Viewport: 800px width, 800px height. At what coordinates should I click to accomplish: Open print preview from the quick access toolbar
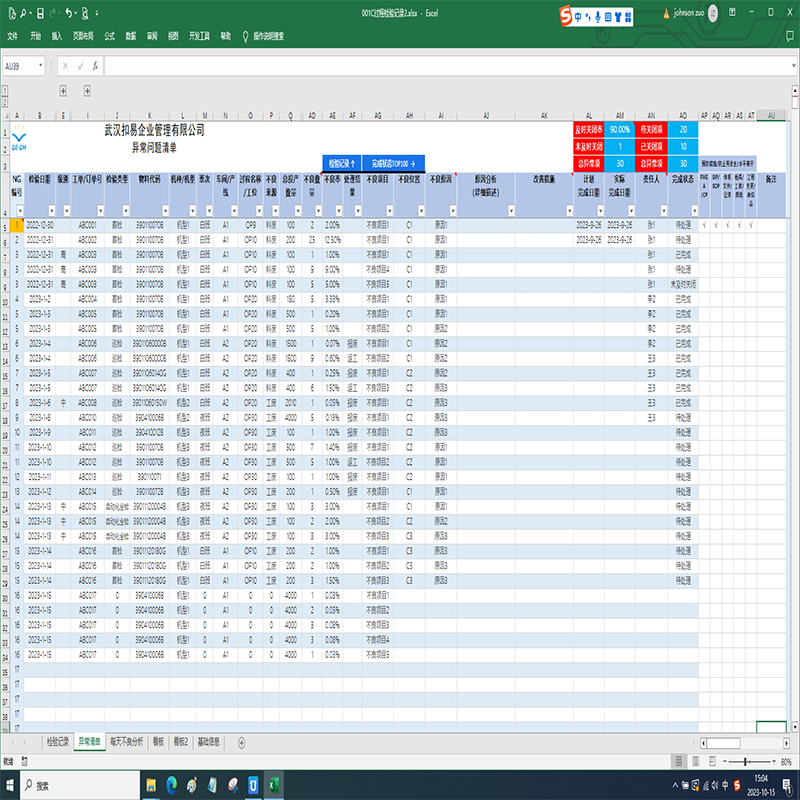85,13
